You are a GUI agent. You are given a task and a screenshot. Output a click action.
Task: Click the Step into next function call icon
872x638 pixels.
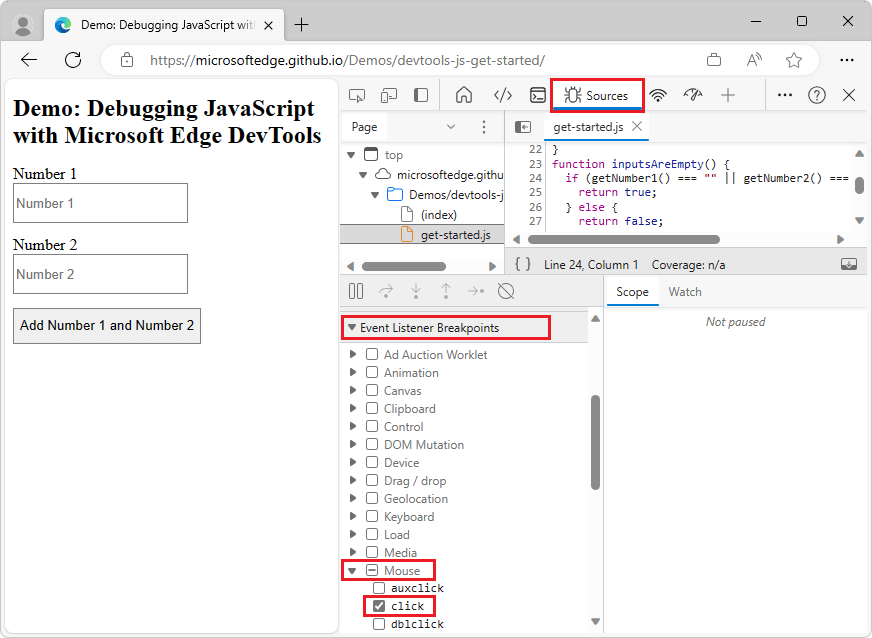click(x=417, y=291)
